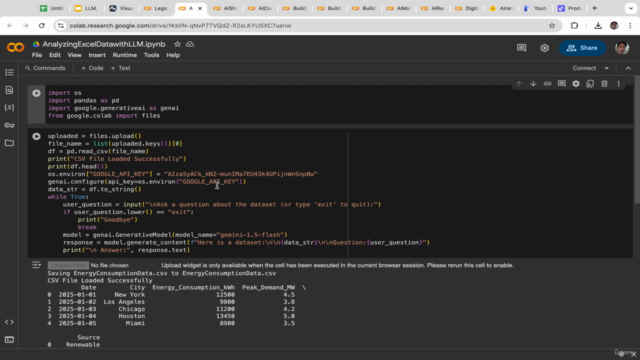640x360 pixels.
Task: Open the browser tab search dropdown
Action: (x=631, y=8)
